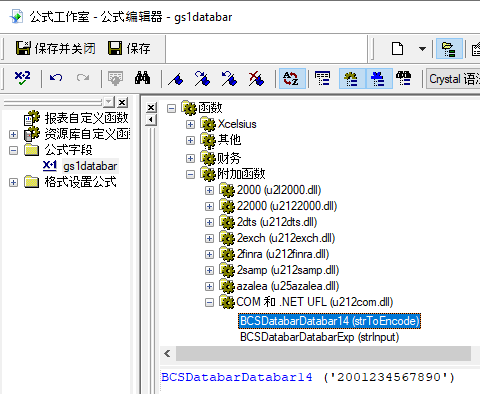Click 格式设置公式 folder icon
This screenshot has height=394, width=480.
click(x=32, y=182)
